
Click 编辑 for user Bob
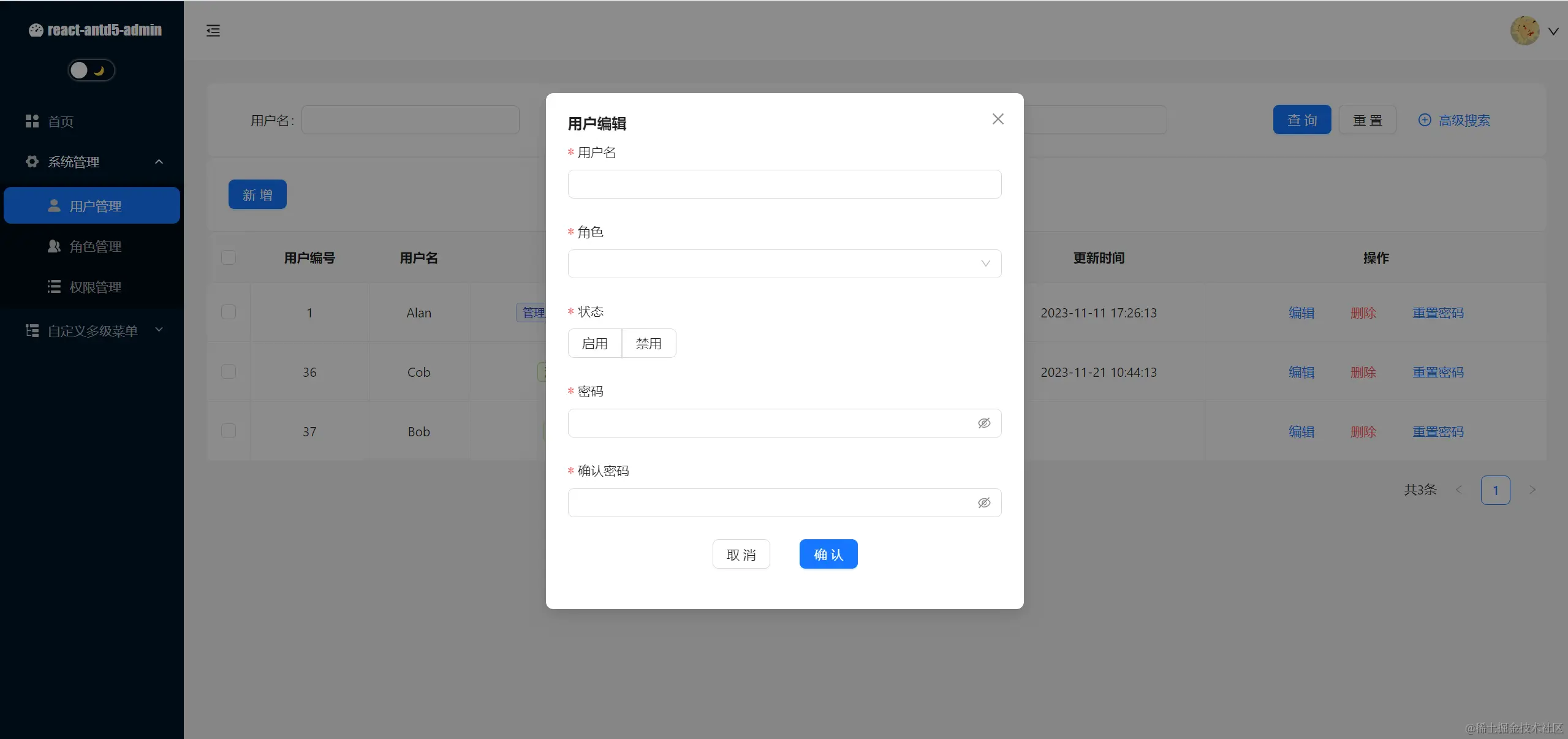(x=1301, y=431)
